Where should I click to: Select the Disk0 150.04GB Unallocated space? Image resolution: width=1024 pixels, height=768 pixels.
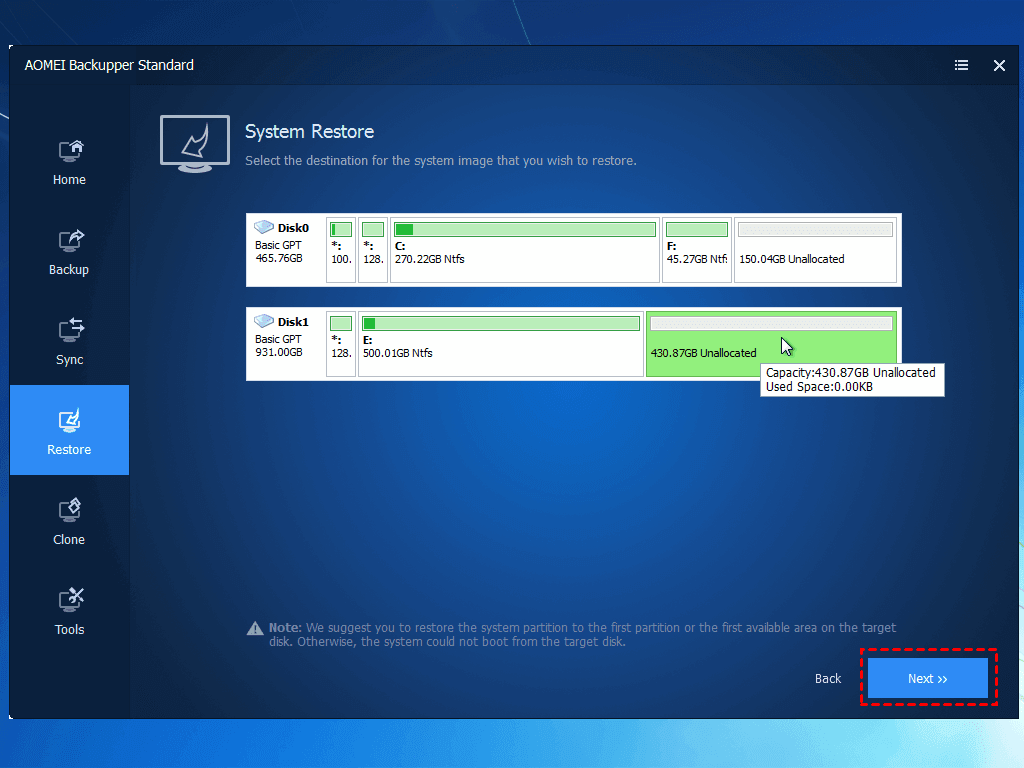click(x=816, y=250)
